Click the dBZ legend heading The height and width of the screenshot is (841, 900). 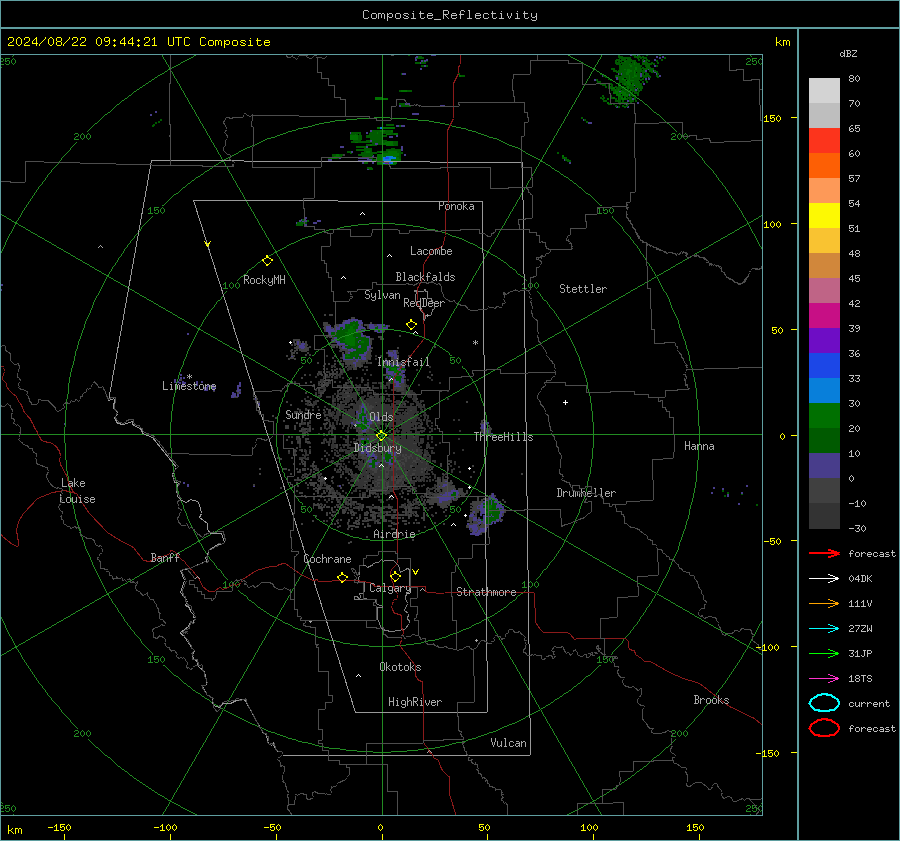(848, 53)
